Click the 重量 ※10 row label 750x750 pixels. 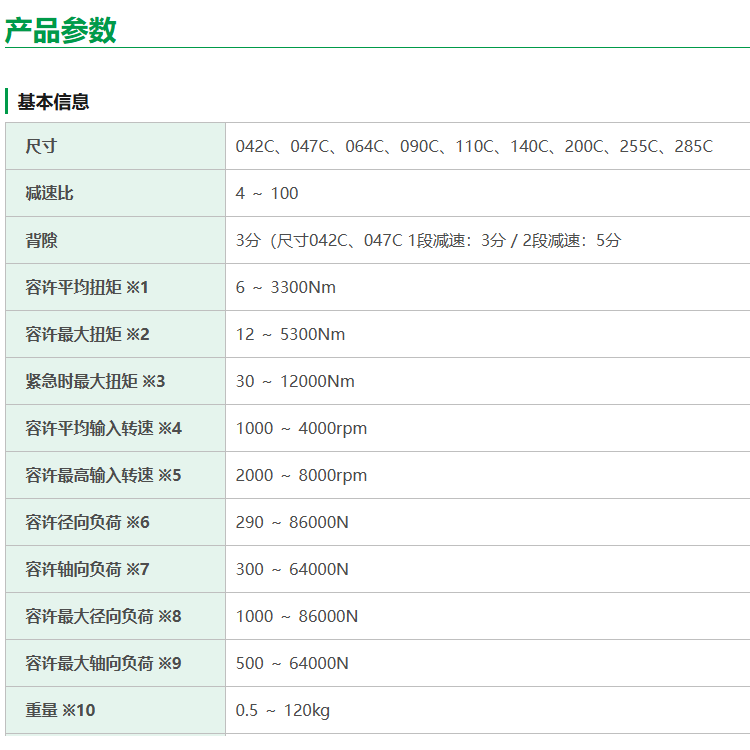[60, 710]
